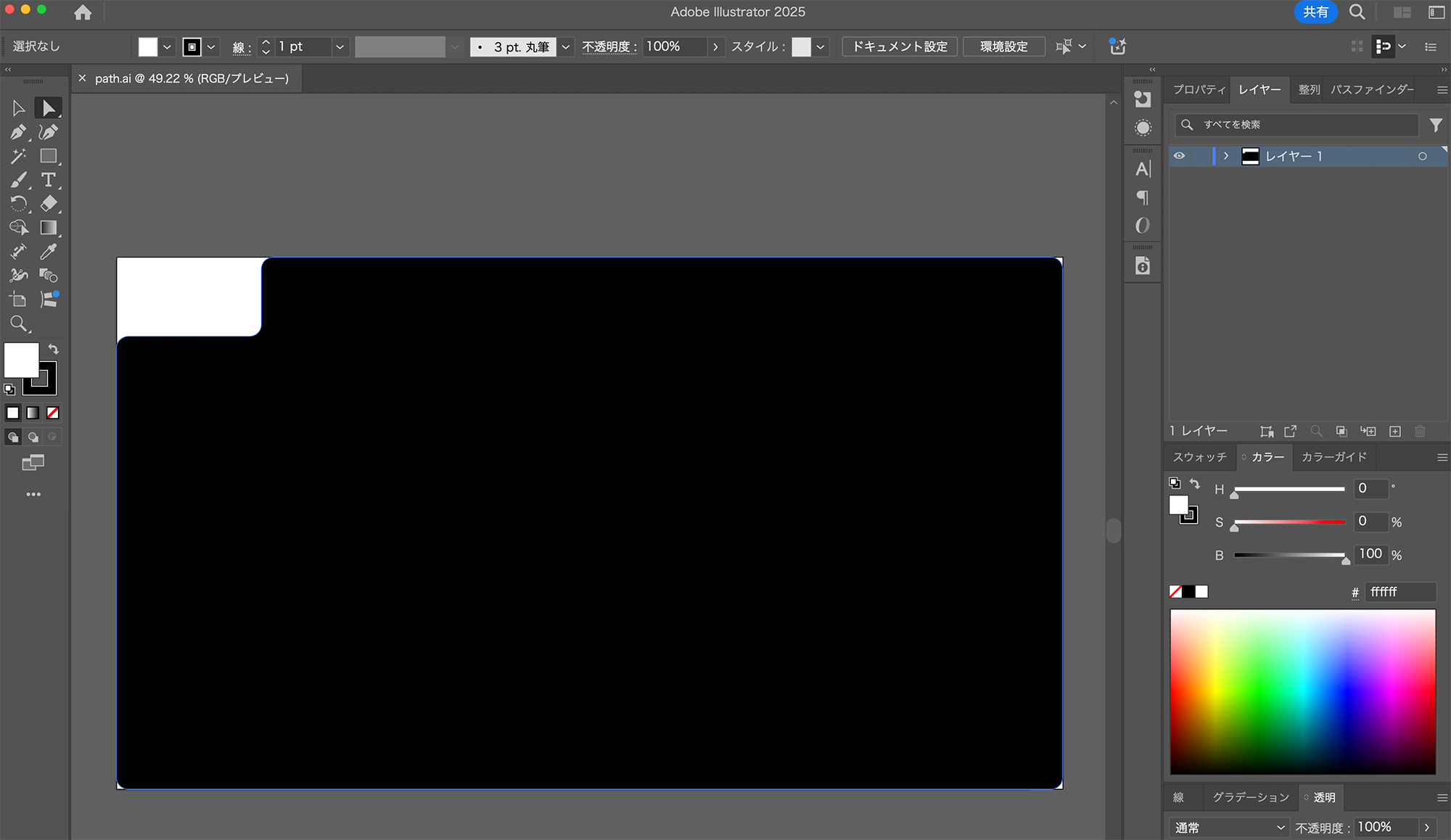Swap fill and stroke colors
The width and height of the screenshot is (1451, 840).
[x=53, y=349]
